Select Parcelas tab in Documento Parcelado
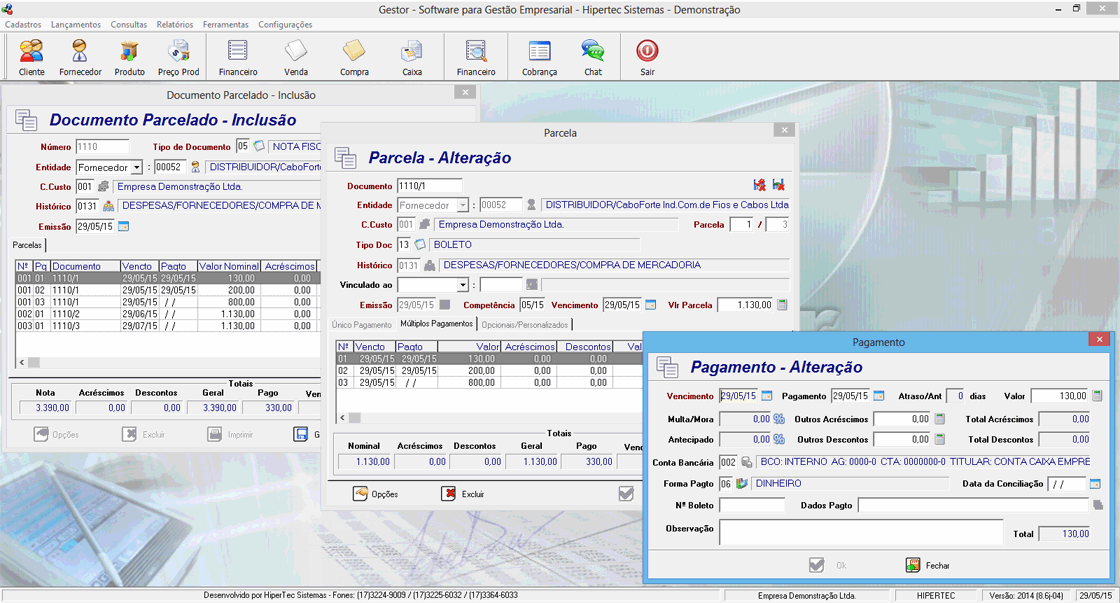The height and width of the screenshot is (603, 1120). [x=27, y=245]
